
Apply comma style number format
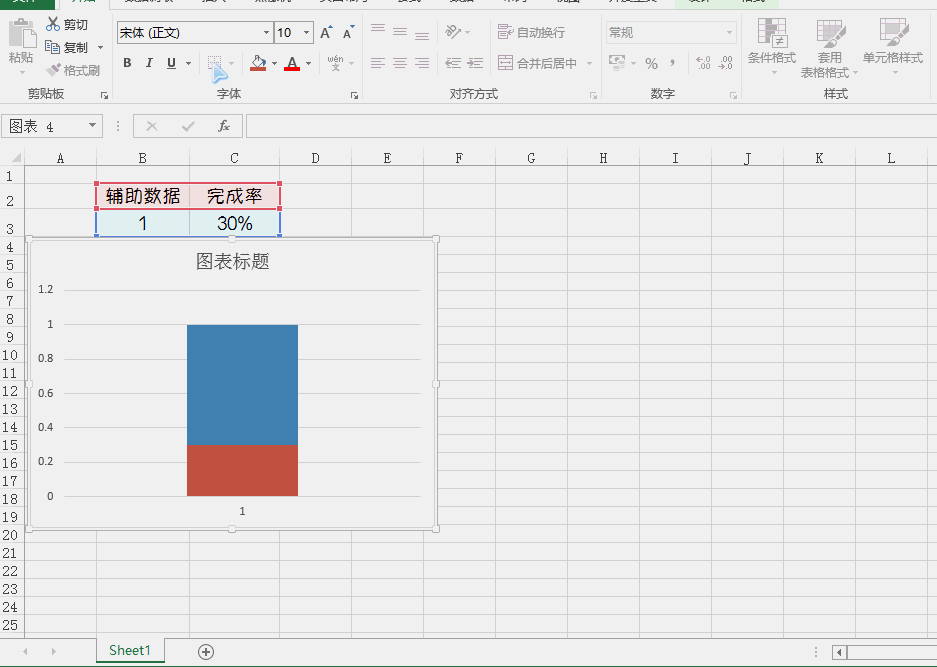click(673, 62)
